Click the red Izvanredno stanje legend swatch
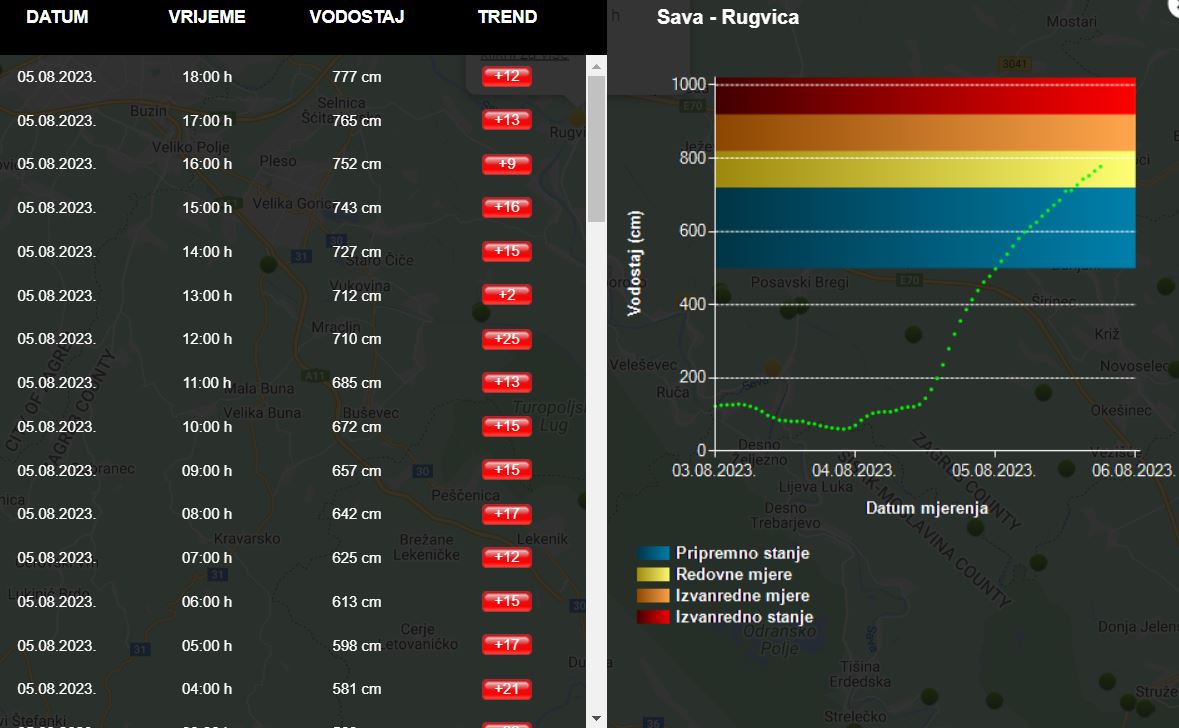1179x728 pixels. coord(653,617)
